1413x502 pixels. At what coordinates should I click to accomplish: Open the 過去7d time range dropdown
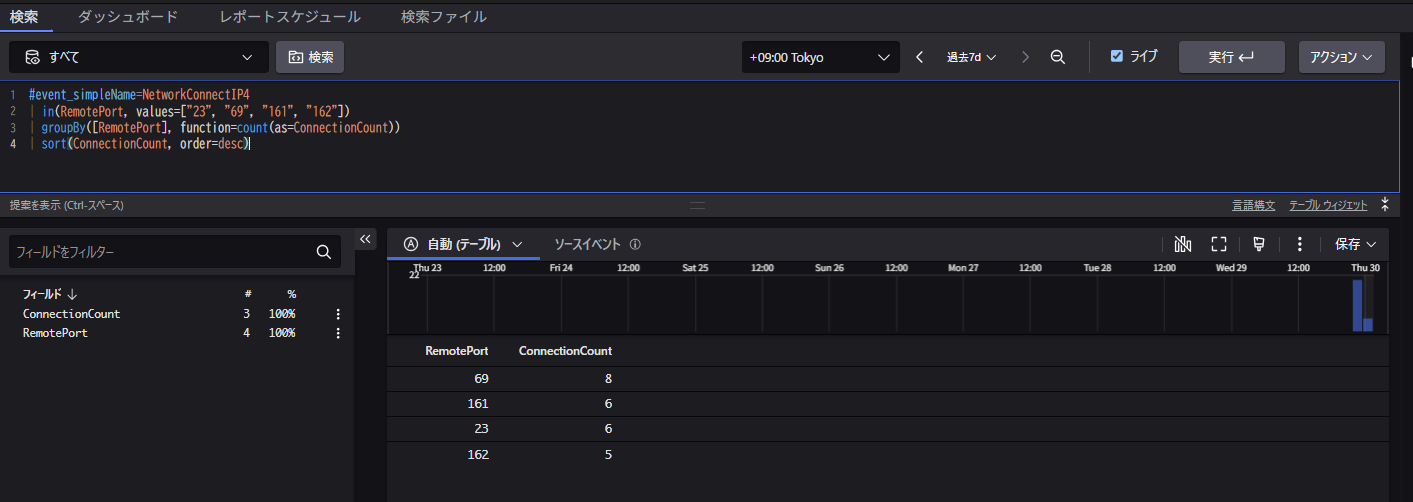(x=972, y=57)
